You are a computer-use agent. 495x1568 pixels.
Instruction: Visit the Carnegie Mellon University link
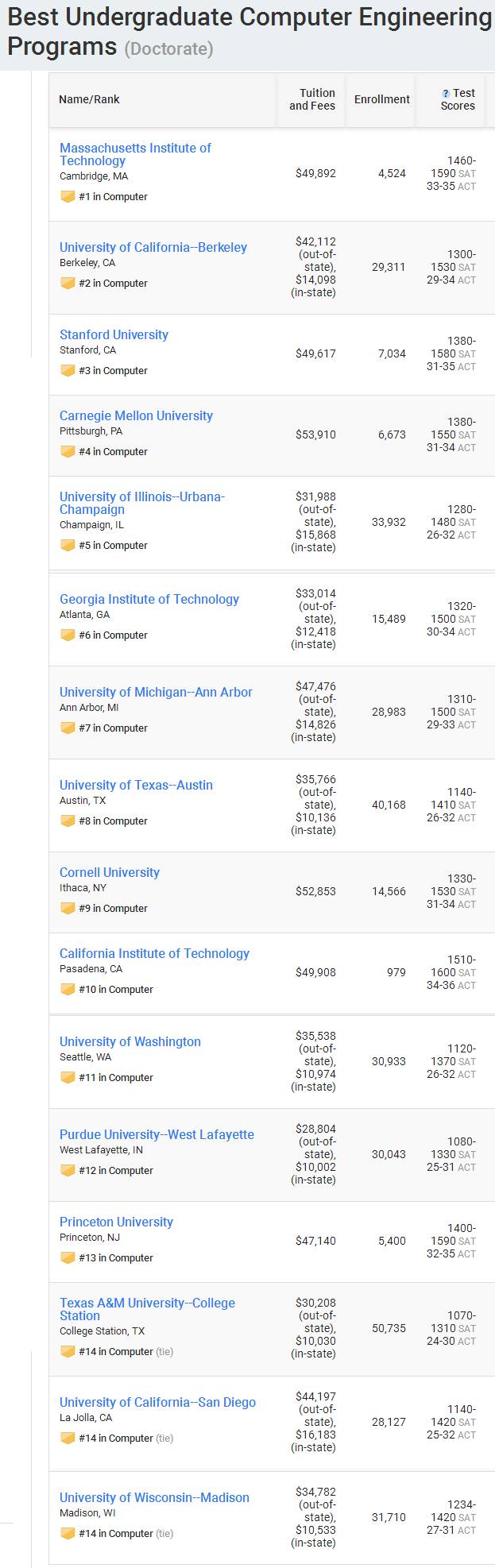(x=136, y=416)
